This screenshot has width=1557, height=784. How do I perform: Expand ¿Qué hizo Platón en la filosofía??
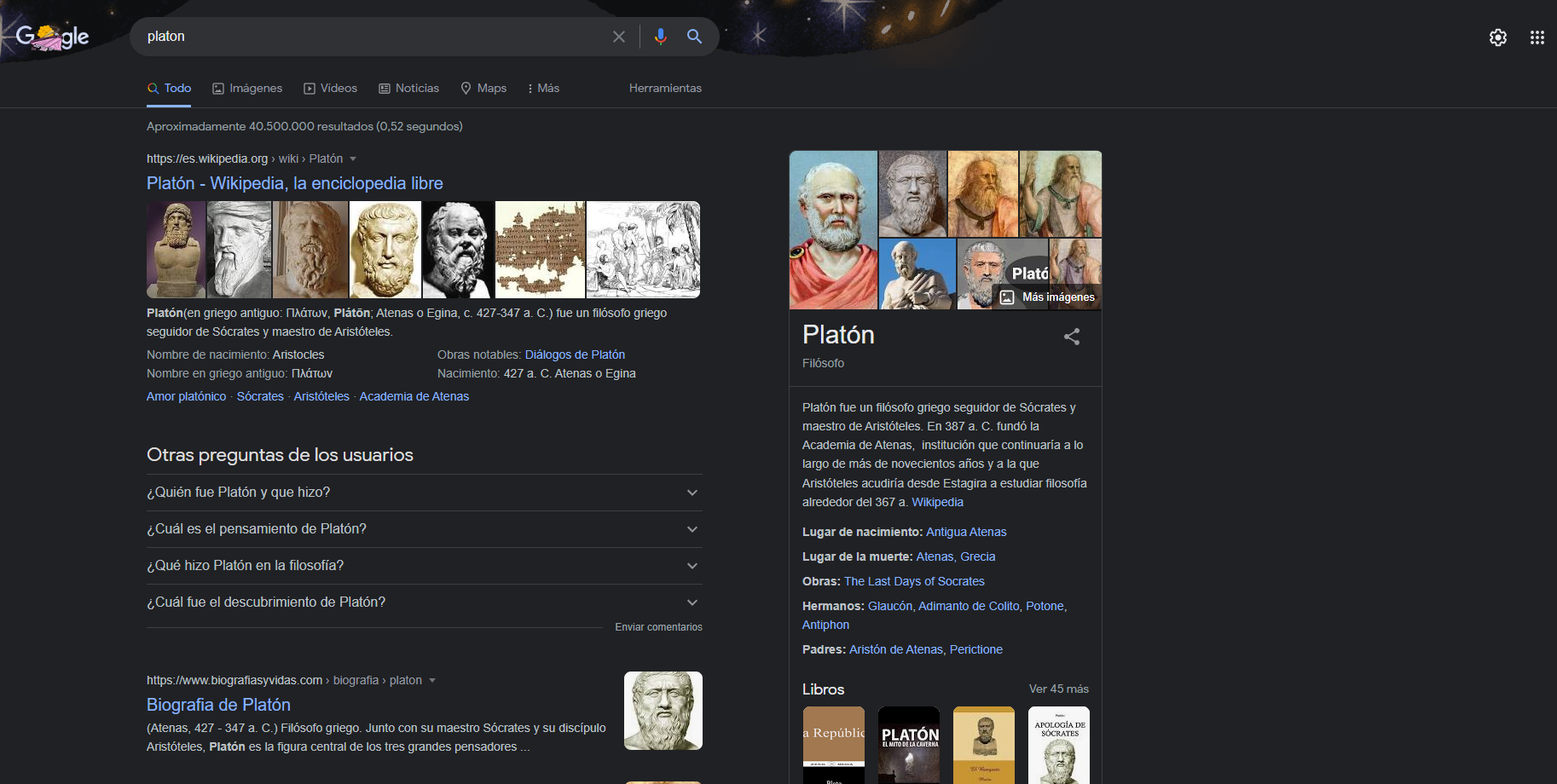(x=425, y=566)
